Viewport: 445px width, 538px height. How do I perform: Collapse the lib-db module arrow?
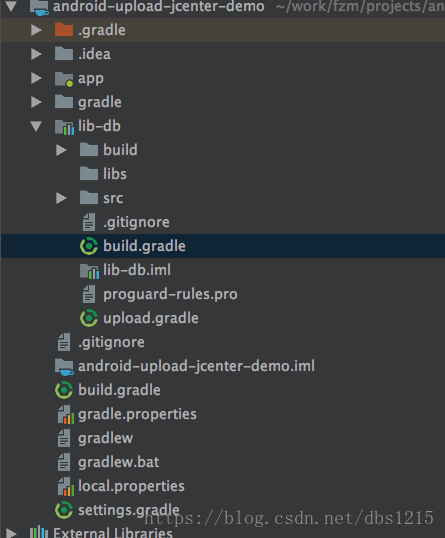click(x=36, y=126)
